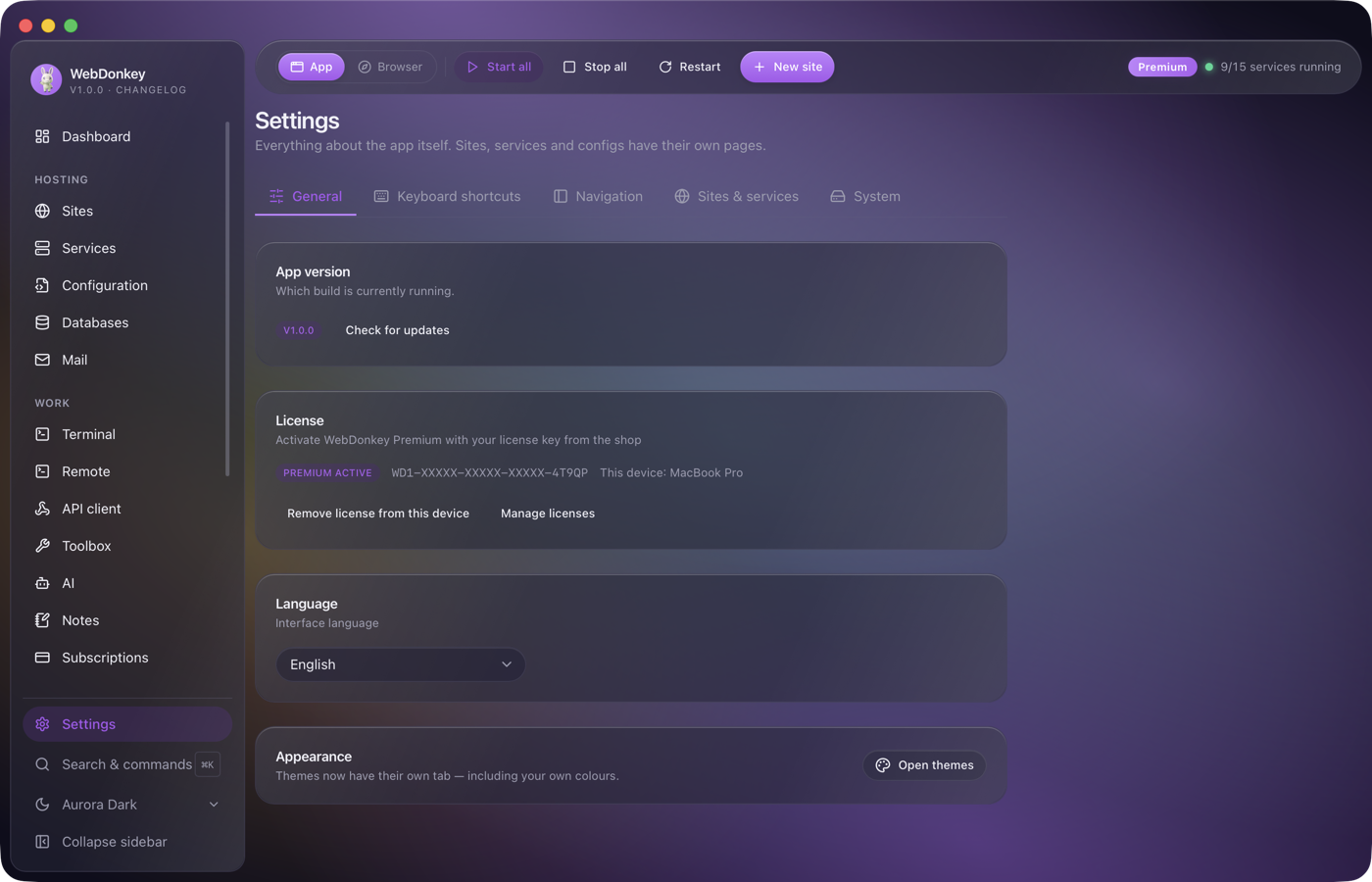Expand the Aurora Dark theme chevron

214,805
